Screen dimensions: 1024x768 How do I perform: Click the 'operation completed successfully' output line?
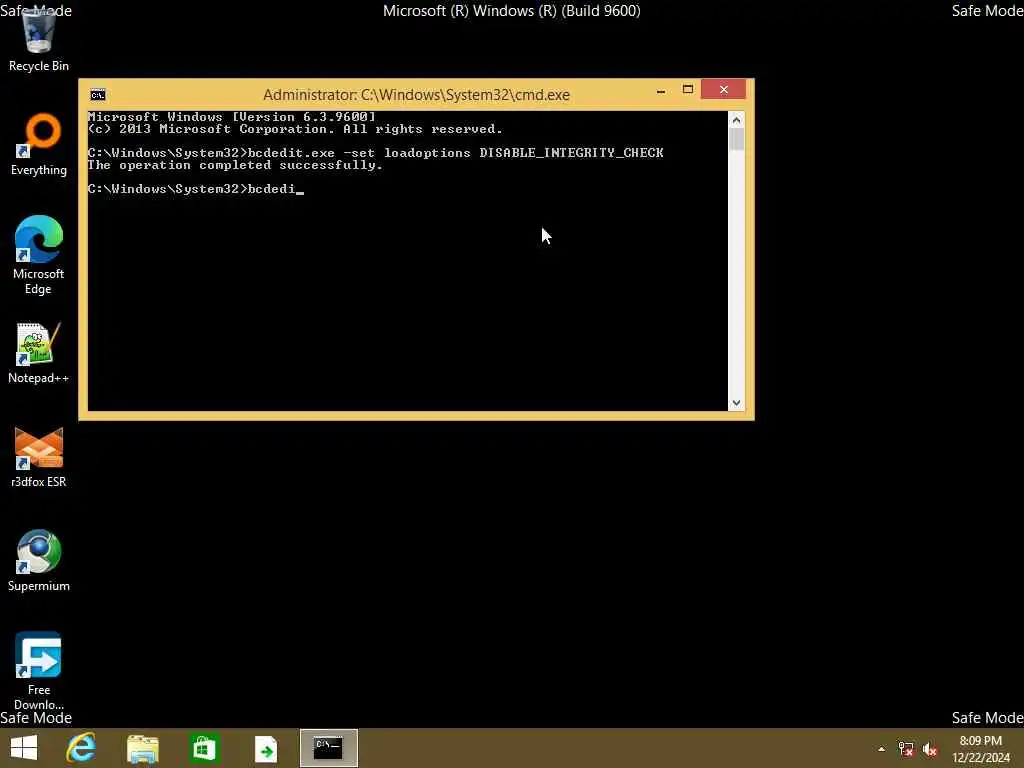235,165
